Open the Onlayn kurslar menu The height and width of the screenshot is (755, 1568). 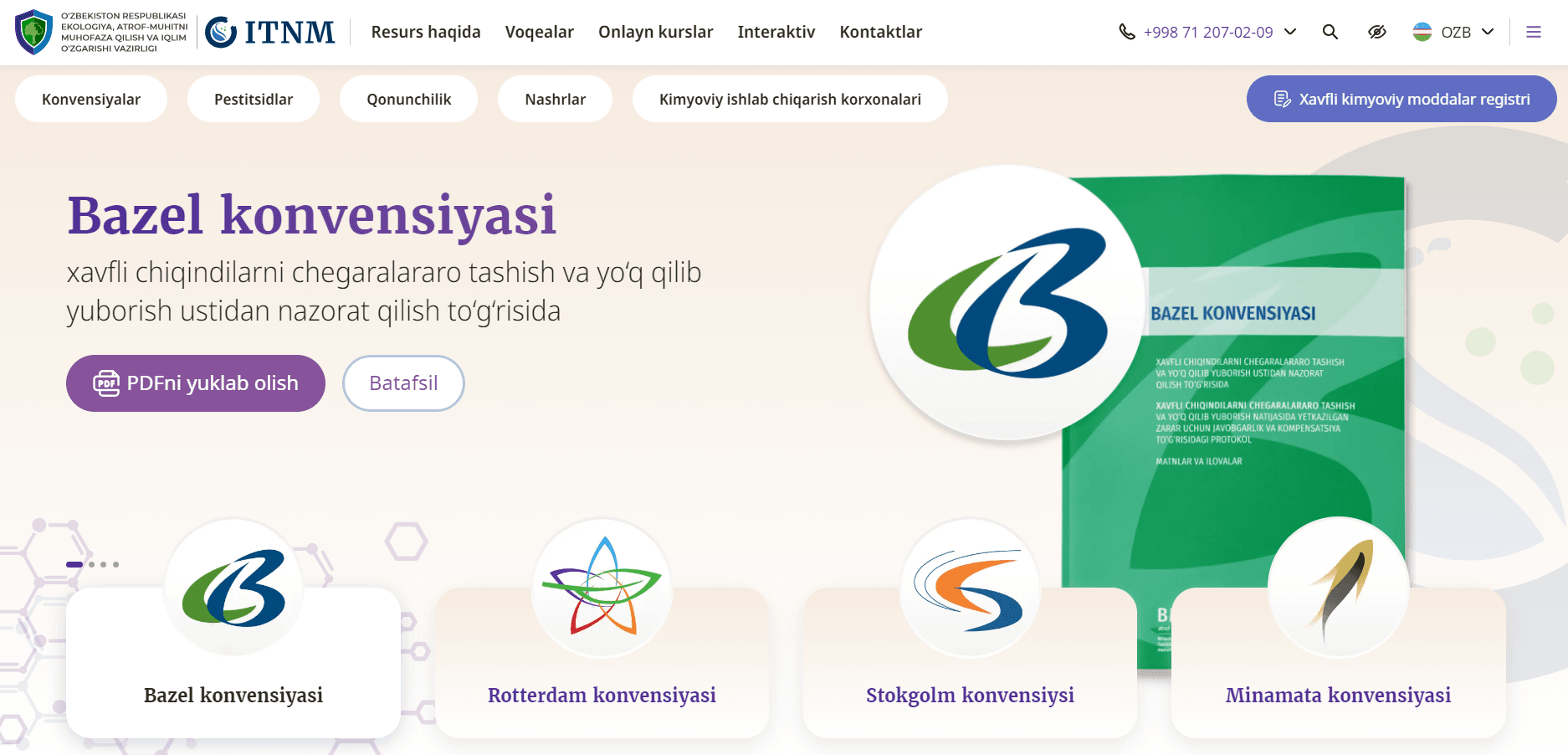[655, 32]
